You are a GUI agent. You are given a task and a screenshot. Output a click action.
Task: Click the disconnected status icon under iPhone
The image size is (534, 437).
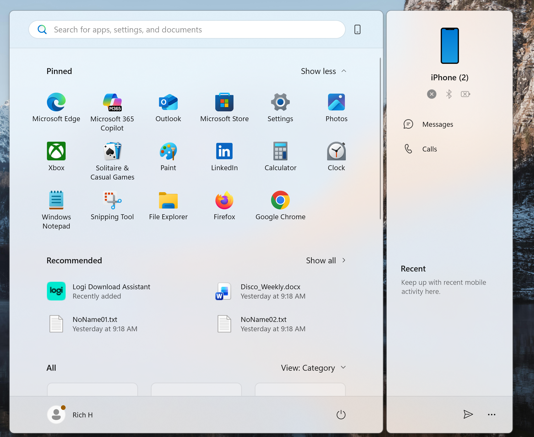pos(431,94)
